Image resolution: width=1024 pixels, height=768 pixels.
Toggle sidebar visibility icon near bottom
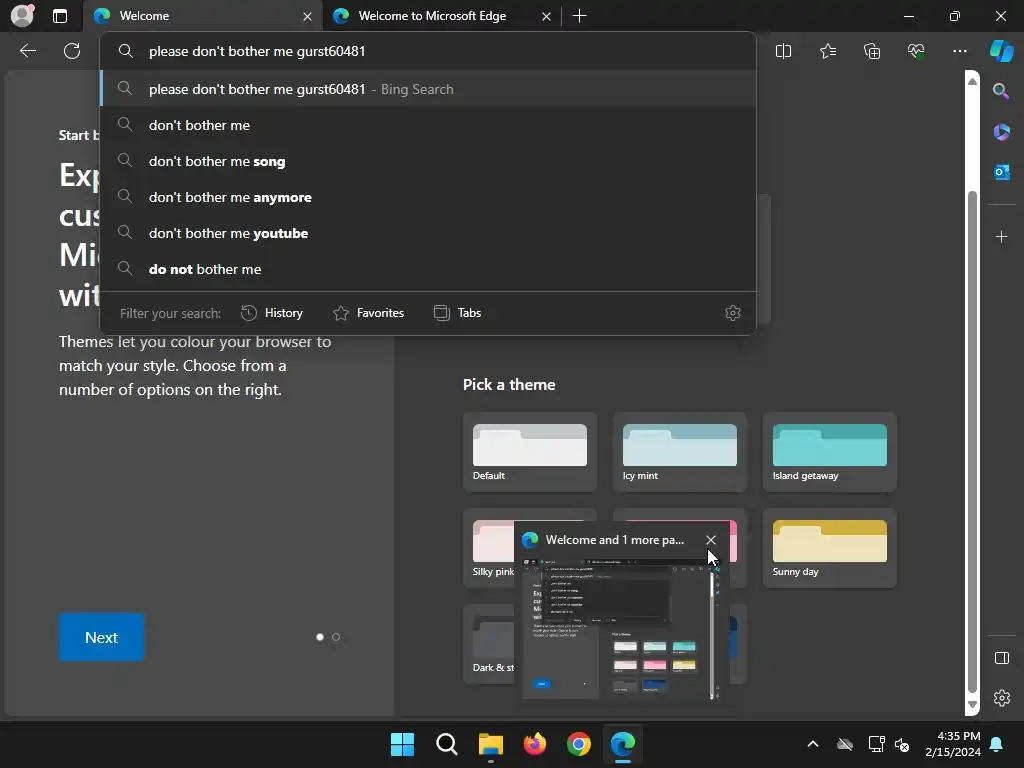point(1002,658)
